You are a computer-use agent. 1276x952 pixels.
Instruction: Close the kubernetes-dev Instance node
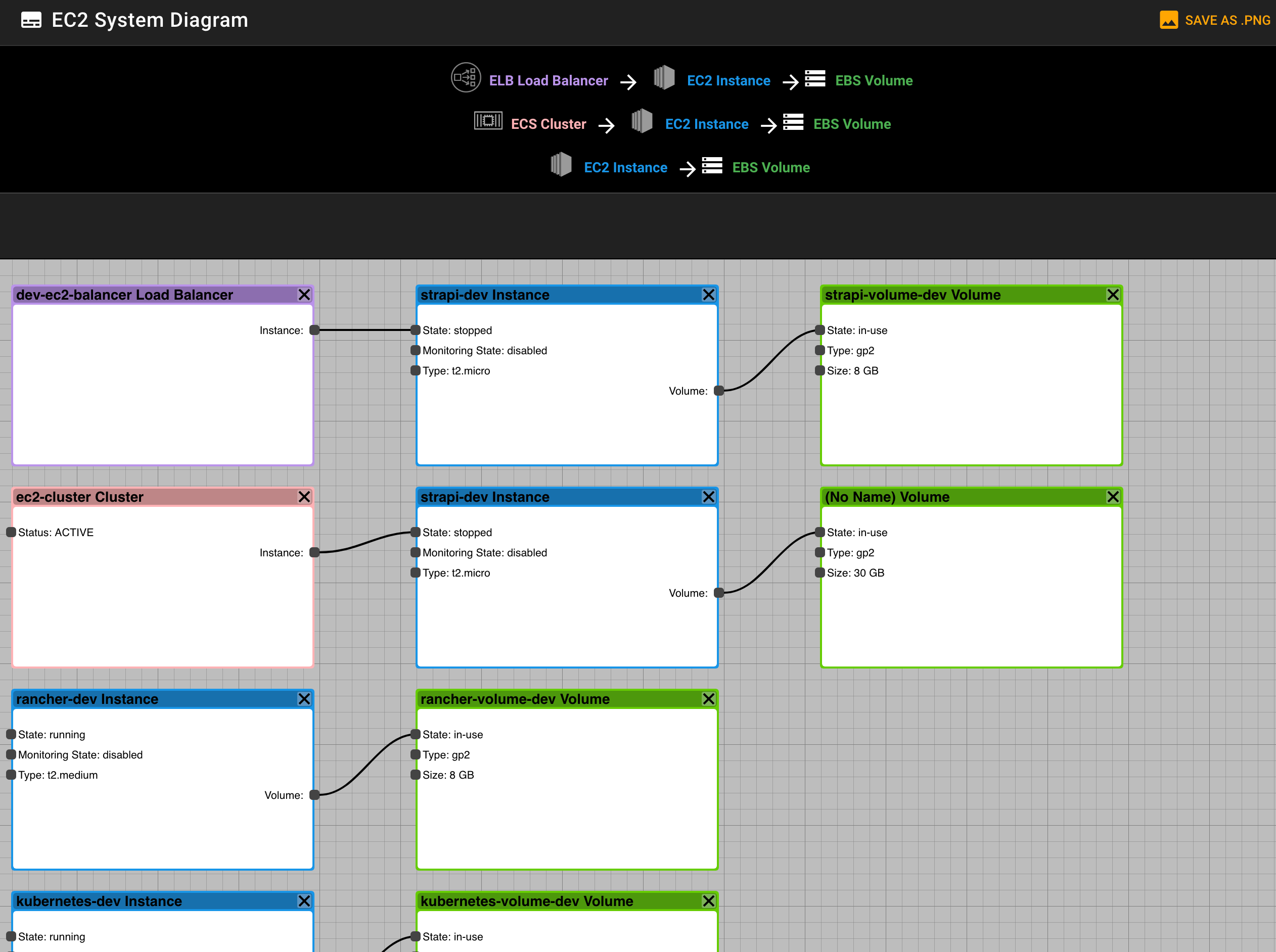pyautogui.click(x=304, y=901)
